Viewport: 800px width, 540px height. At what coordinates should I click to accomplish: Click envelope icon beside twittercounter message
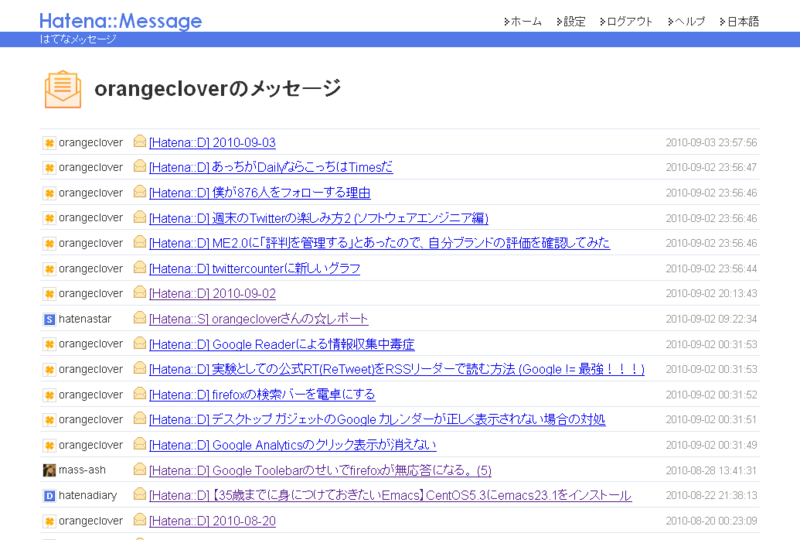[x=140, y=267]
